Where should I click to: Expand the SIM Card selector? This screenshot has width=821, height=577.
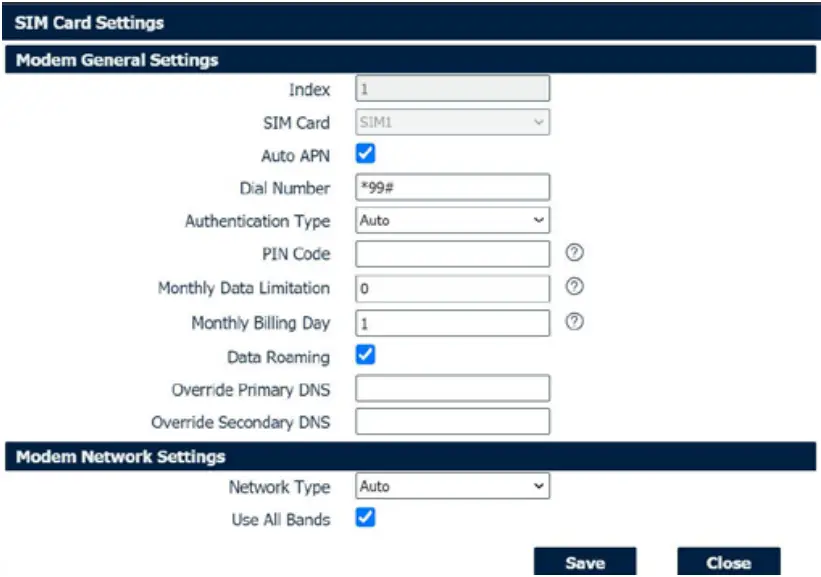(x=452, y=121)
